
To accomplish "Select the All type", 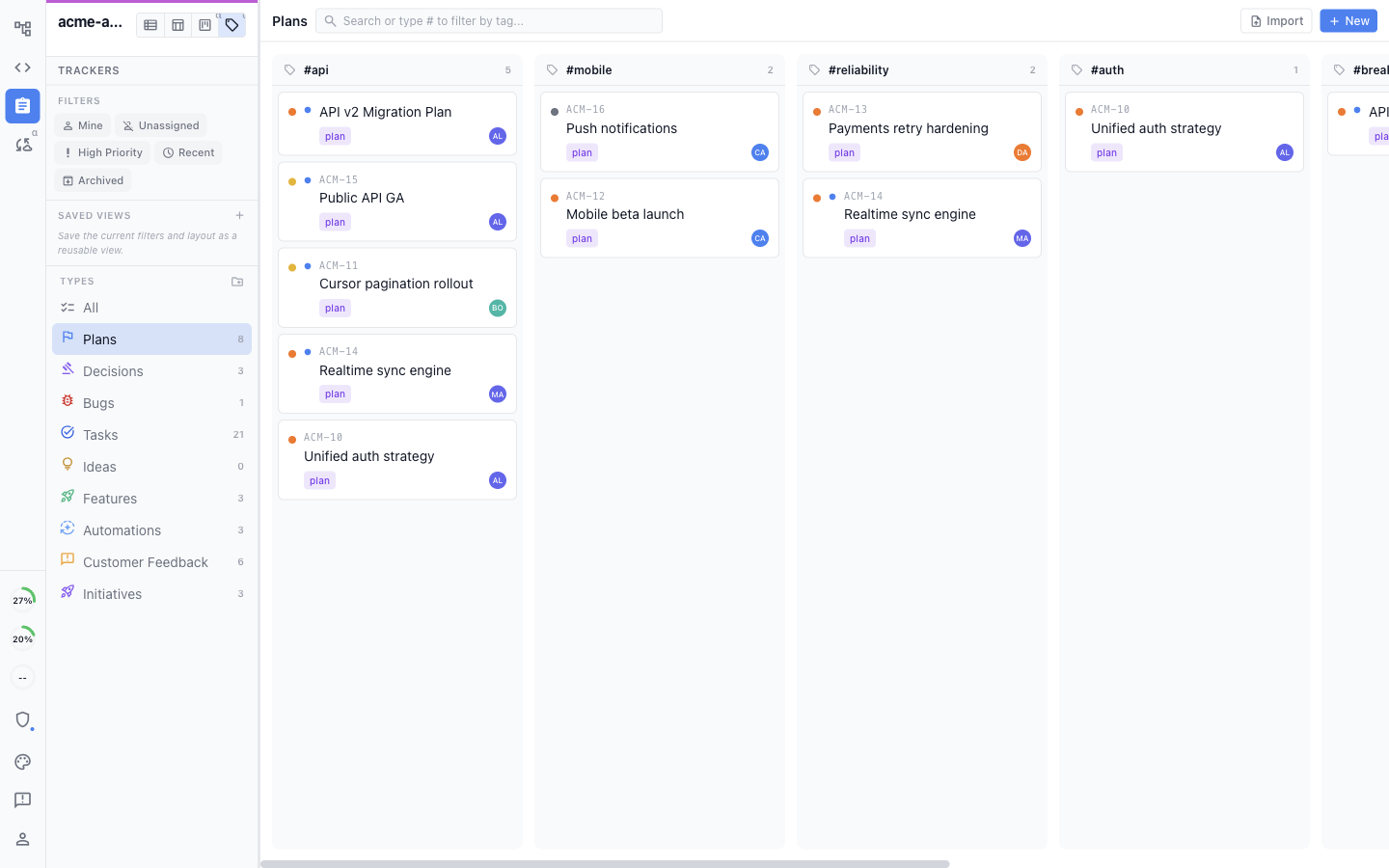I will (x=151, y=308).
